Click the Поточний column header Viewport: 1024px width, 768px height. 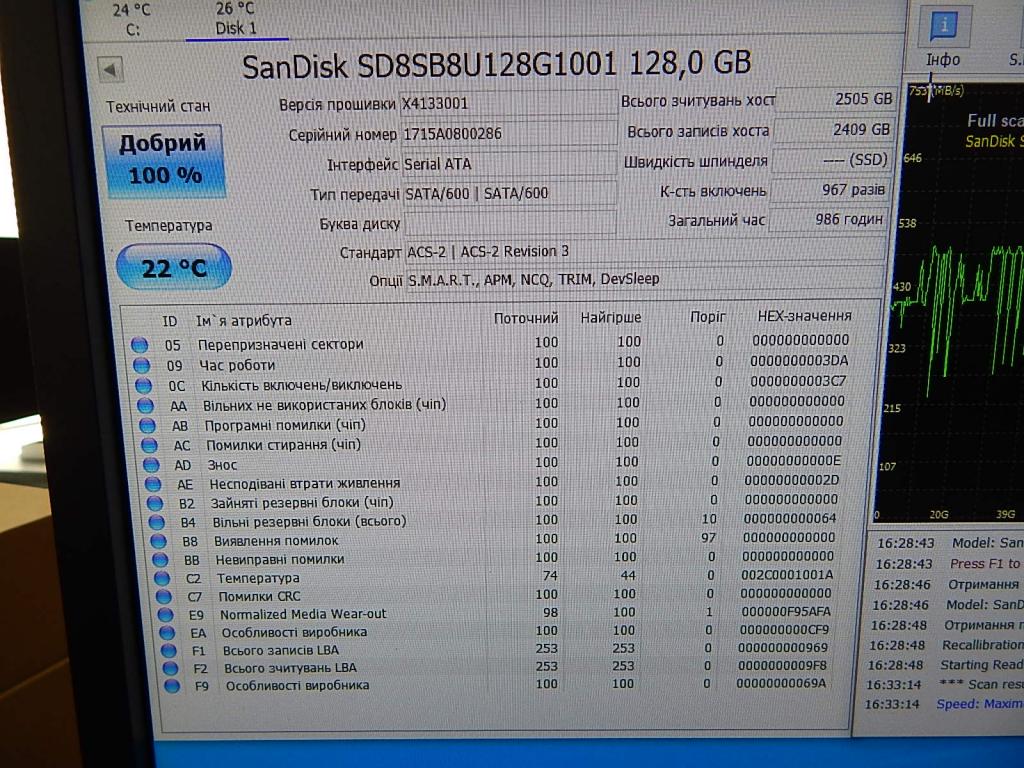tap(526, 318)
